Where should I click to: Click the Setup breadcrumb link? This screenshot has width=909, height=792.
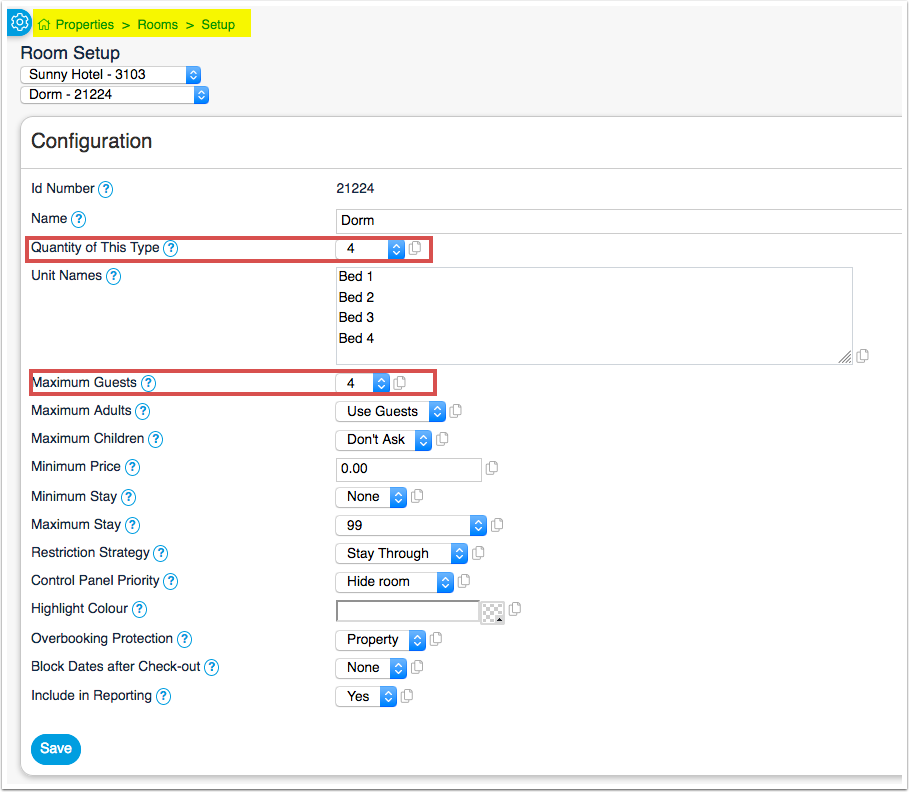[218, 25]
